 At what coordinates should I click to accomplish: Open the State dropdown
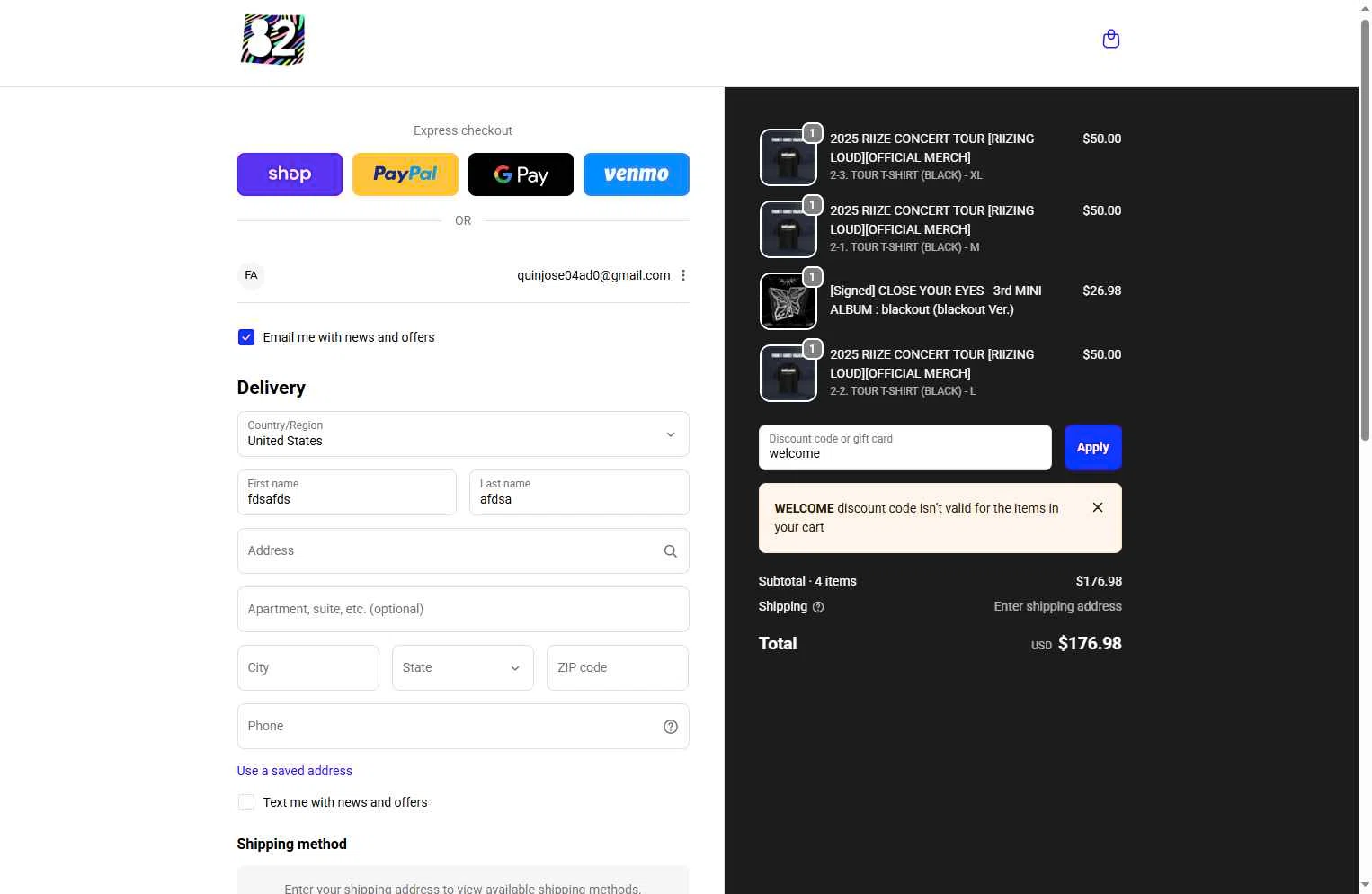point(463,667)
